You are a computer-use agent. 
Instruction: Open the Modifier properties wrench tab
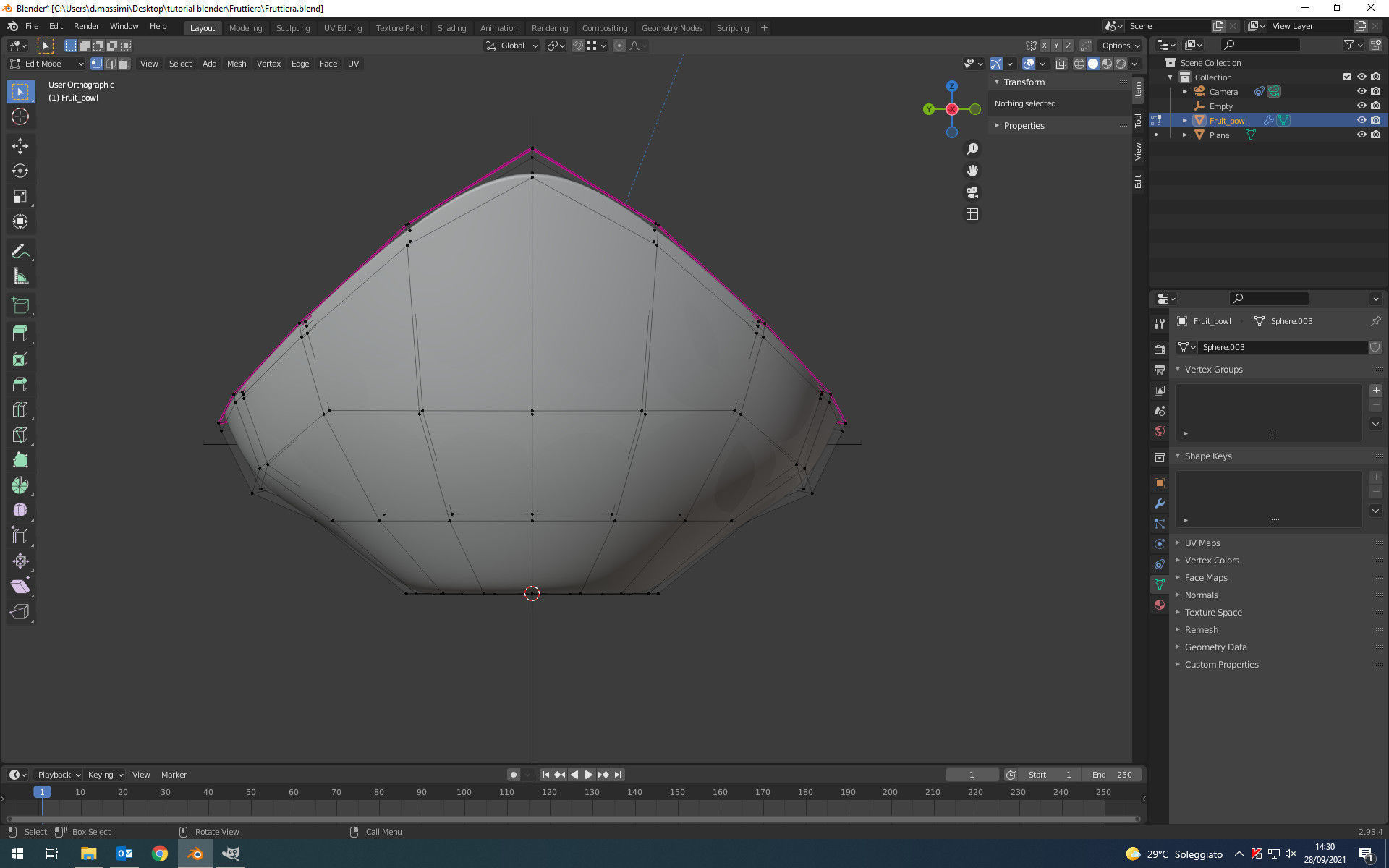point(1160,503)
